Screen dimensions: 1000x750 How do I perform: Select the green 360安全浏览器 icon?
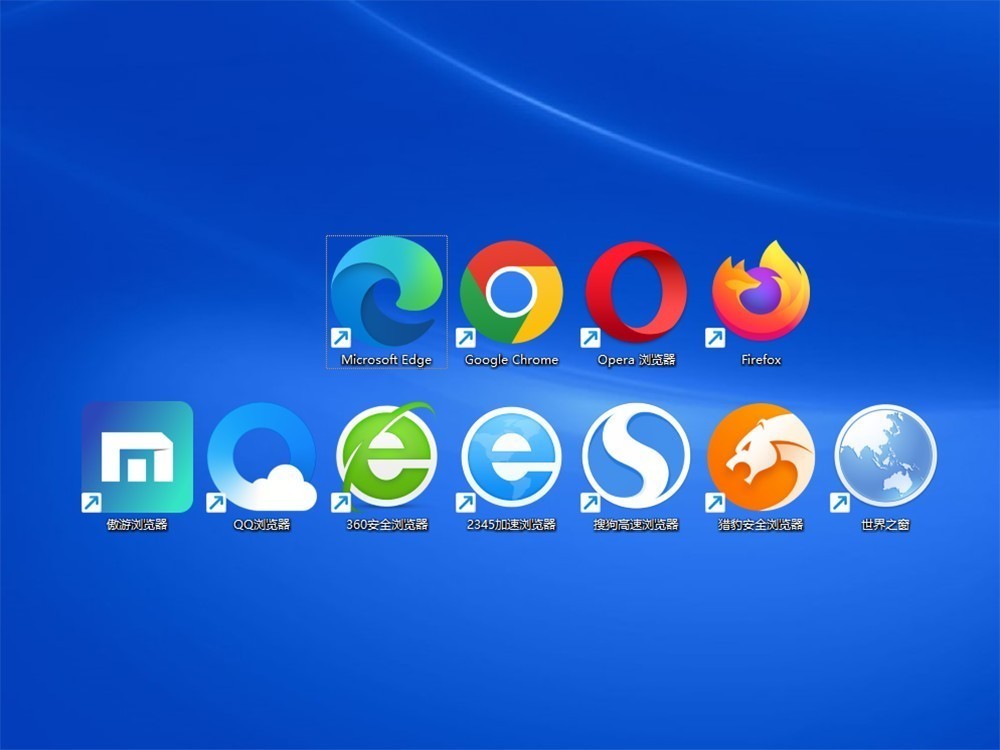click(386, 457)
